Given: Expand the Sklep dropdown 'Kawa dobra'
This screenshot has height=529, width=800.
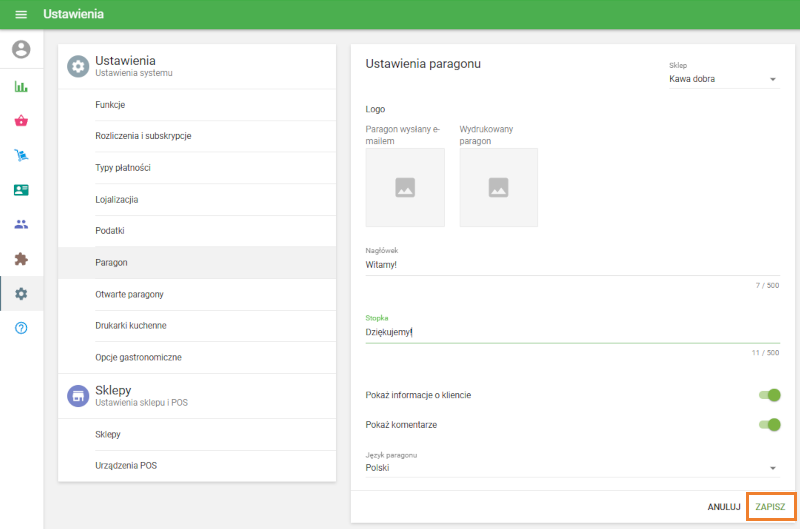Looking at the screenshot, I should 724,79.
